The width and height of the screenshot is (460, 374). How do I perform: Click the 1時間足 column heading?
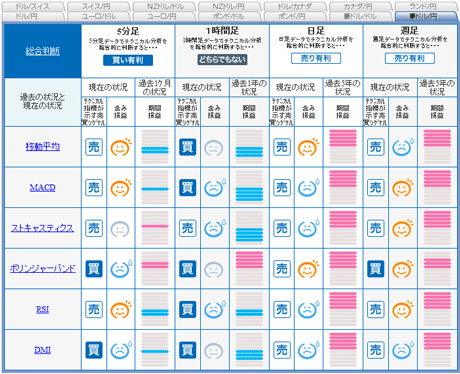point(222,31)
